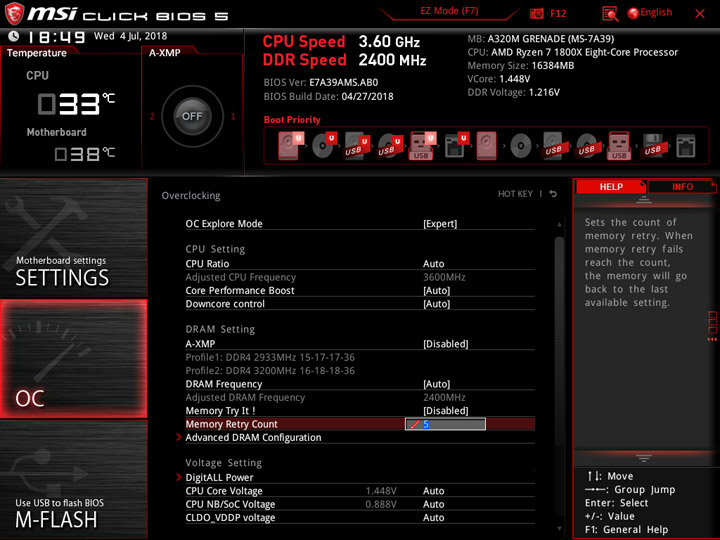This screenshot has height=540, width=720.
Task: Change the CPU Ratio Auto value
Action: [433, 264]
